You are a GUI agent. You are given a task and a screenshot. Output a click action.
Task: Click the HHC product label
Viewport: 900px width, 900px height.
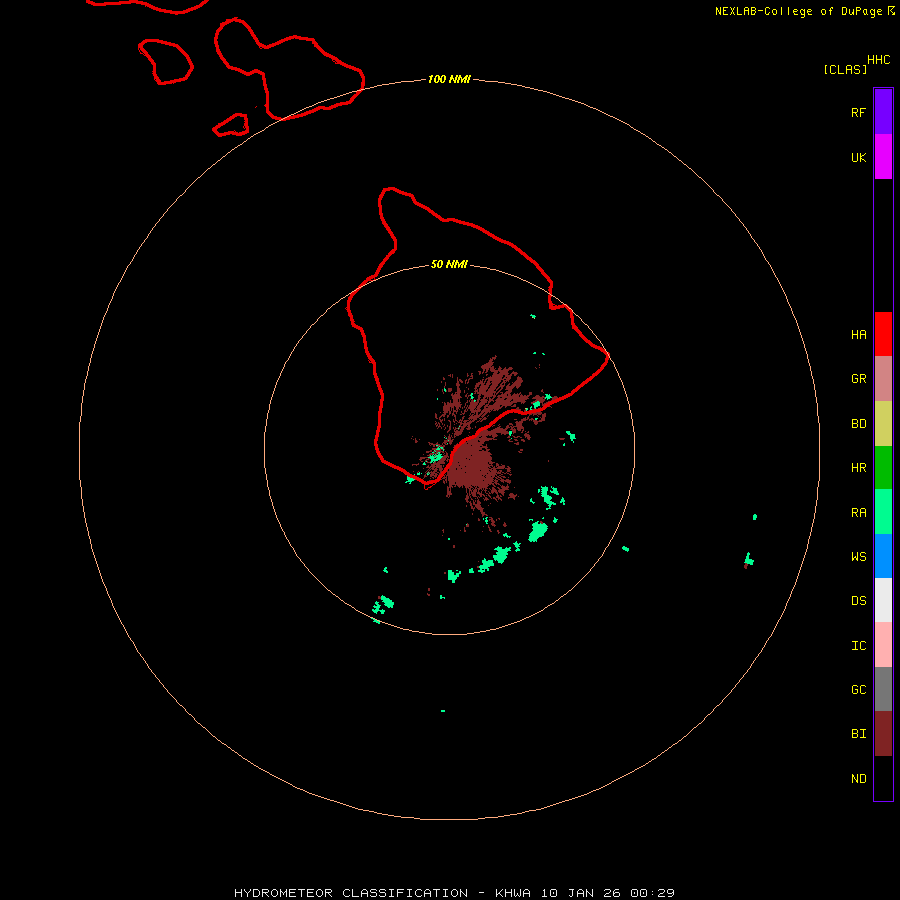pos(878,60)
